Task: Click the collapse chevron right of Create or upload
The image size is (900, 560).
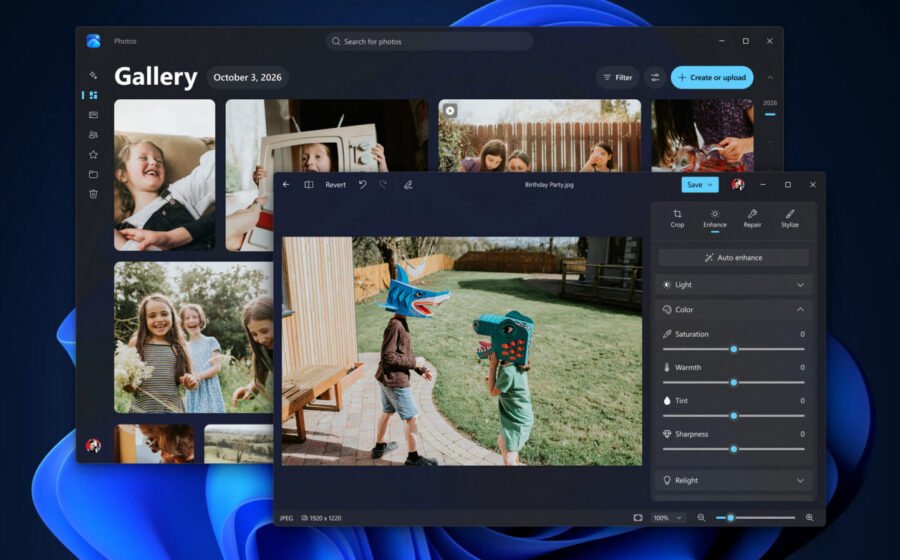Action: click(770, 77)
